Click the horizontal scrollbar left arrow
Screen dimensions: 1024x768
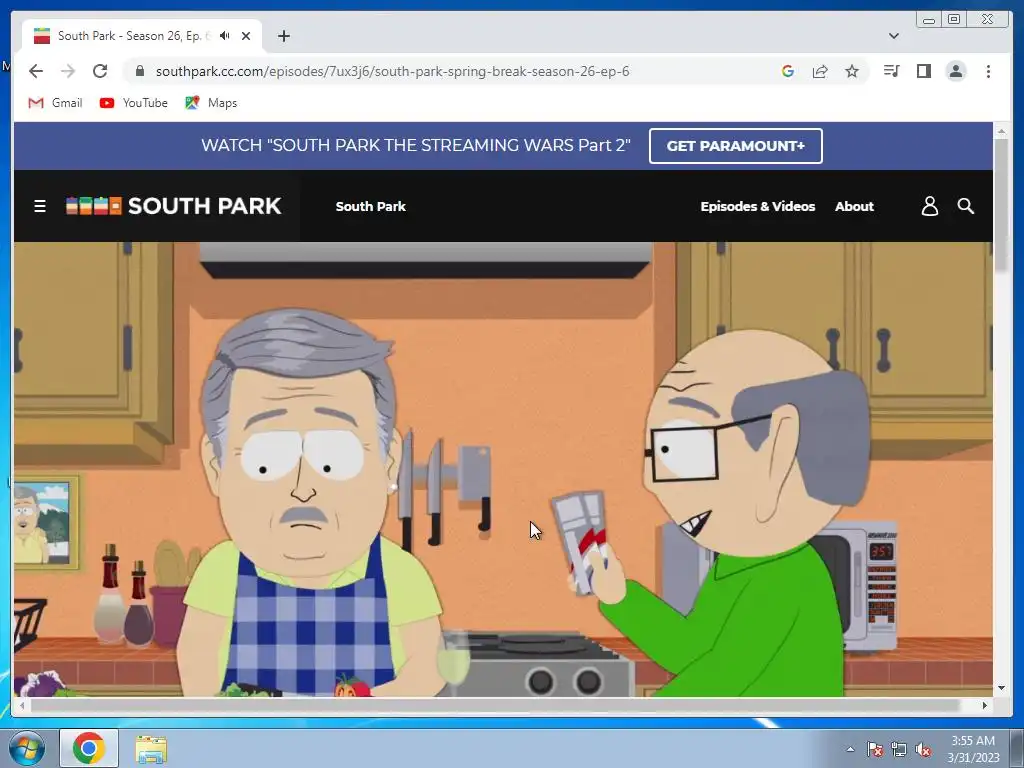point(22,705)
